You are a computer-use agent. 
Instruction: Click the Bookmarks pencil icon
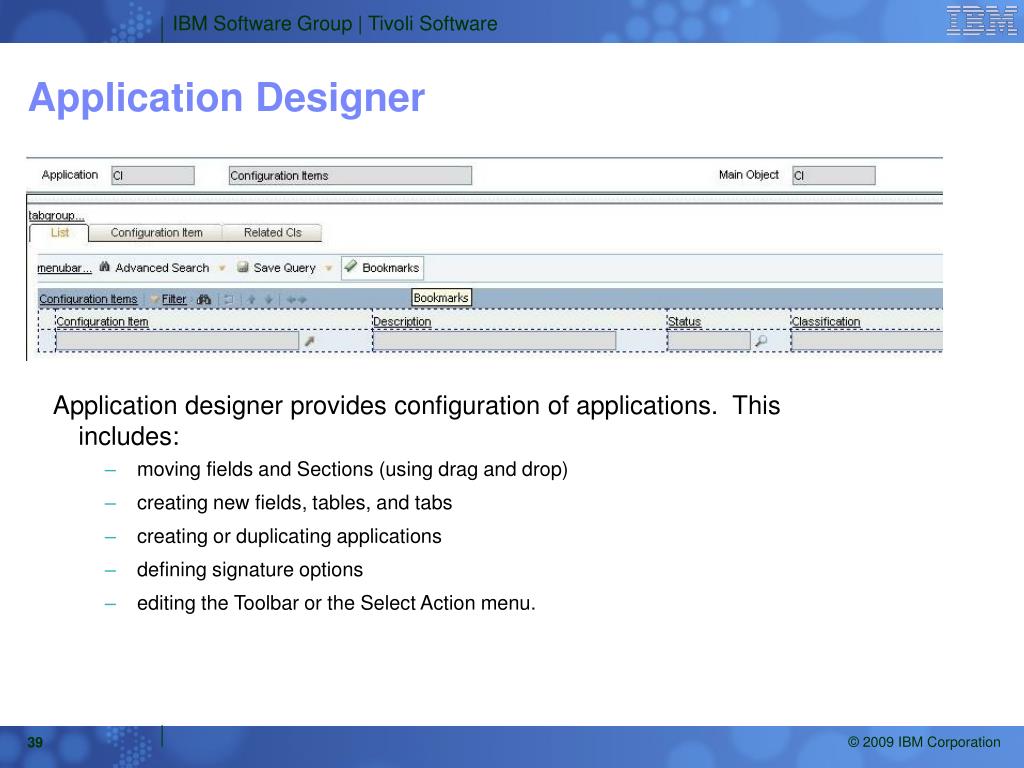point(351,266)
